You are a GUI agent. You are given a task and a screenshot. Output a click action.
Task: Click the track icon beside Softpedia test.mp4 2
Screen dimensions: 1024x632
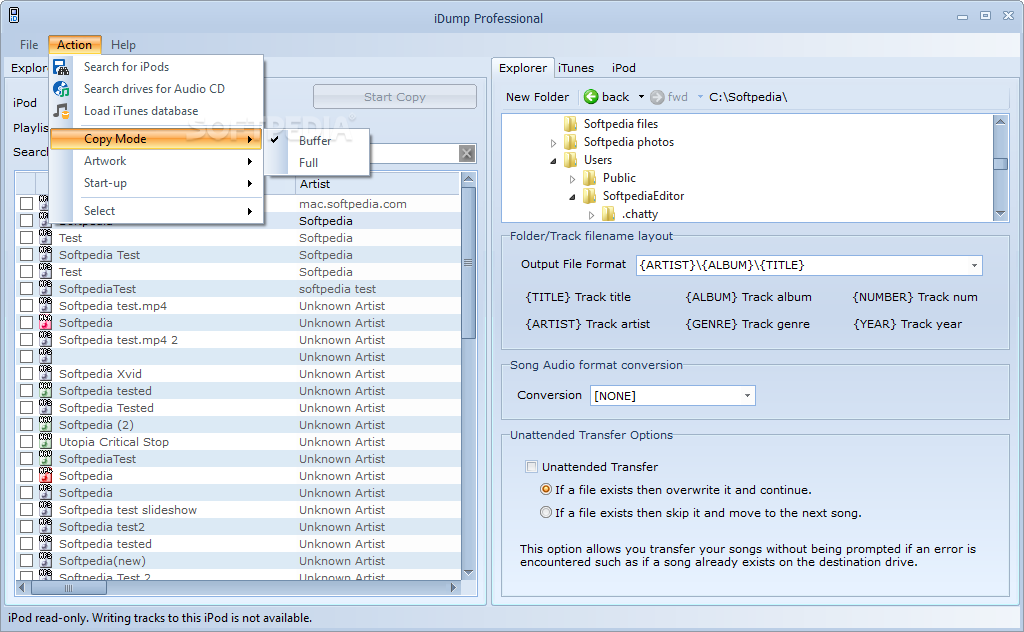click(45, 340)
